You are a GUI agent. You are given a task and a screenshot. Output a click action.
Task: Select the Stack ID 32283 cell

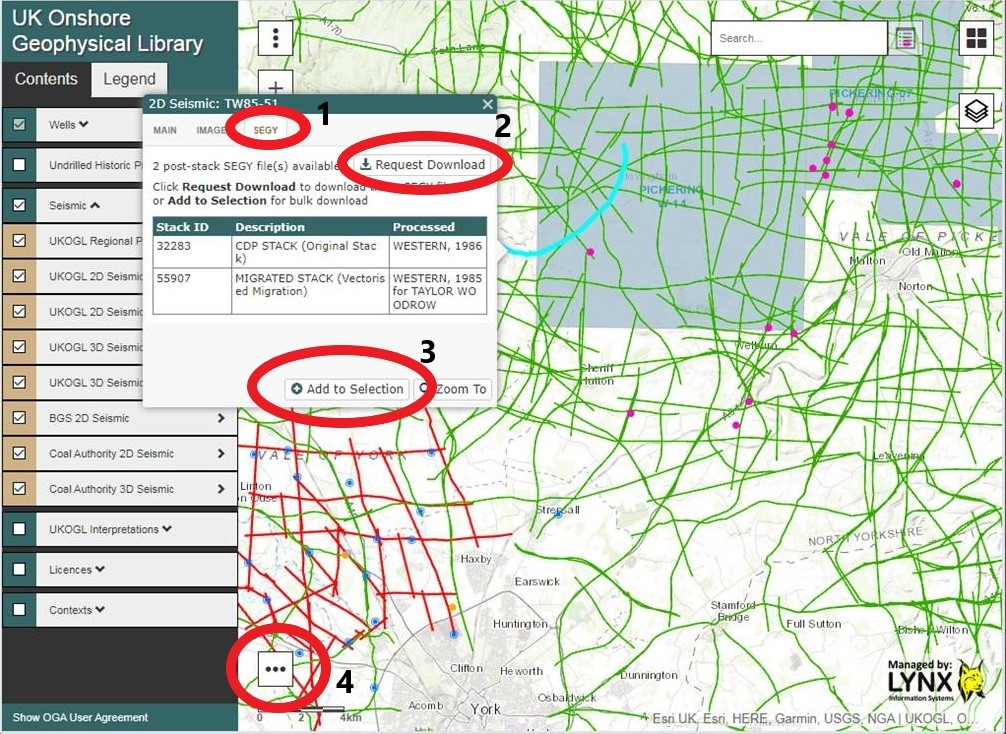[x=192, y=252]
